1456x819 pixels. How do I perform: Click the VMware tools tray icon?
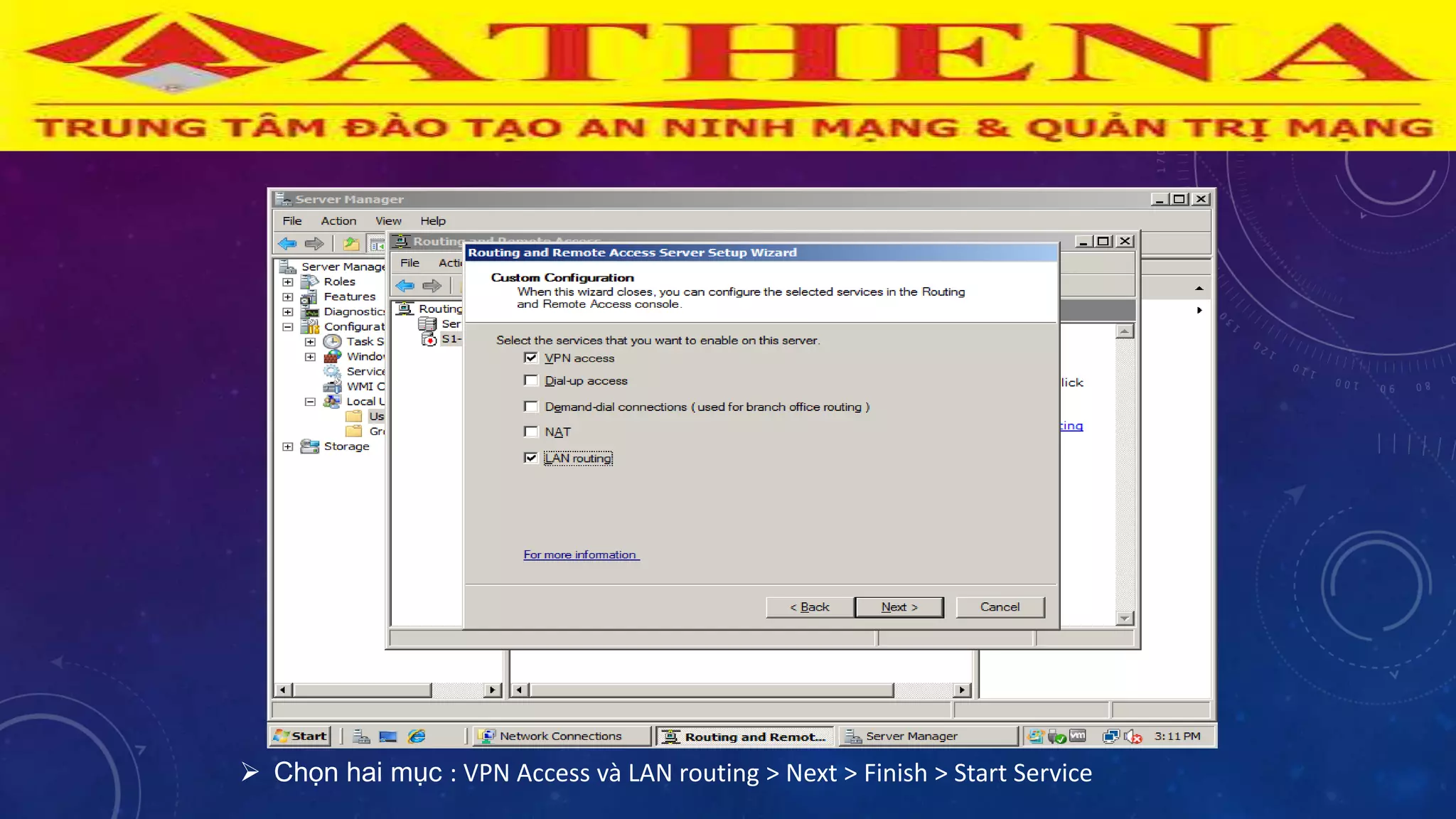click(1078, 736)
